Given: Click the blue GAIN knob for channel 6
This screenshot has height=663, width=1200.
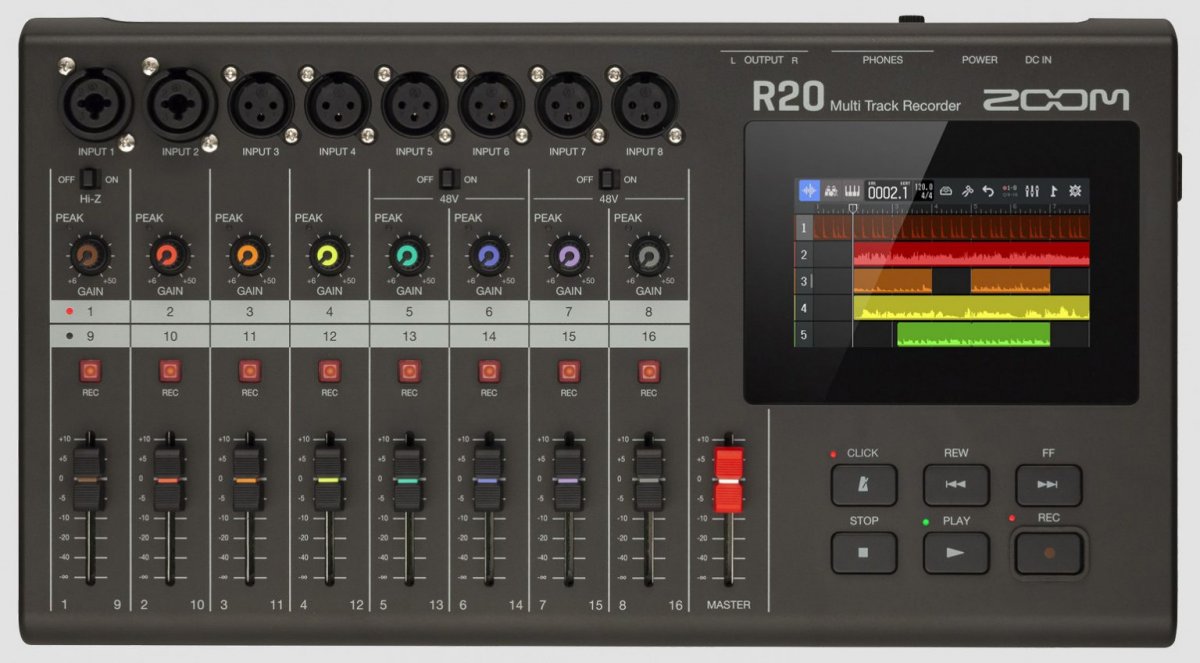Looking at the screenshot, I should (489, 258).
